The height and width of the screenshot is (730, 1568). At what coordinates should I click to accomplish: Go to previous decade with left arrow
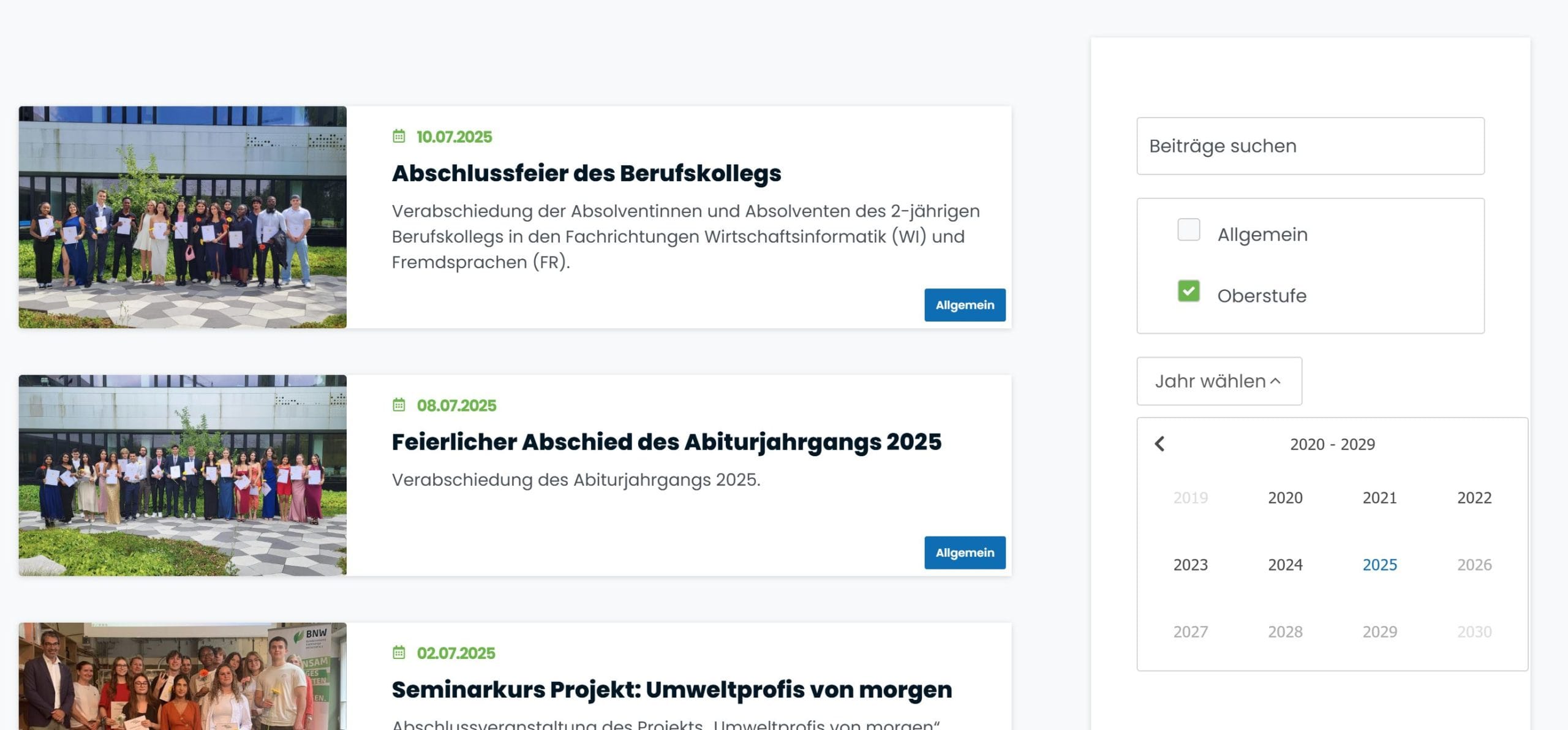[1159, 444]
